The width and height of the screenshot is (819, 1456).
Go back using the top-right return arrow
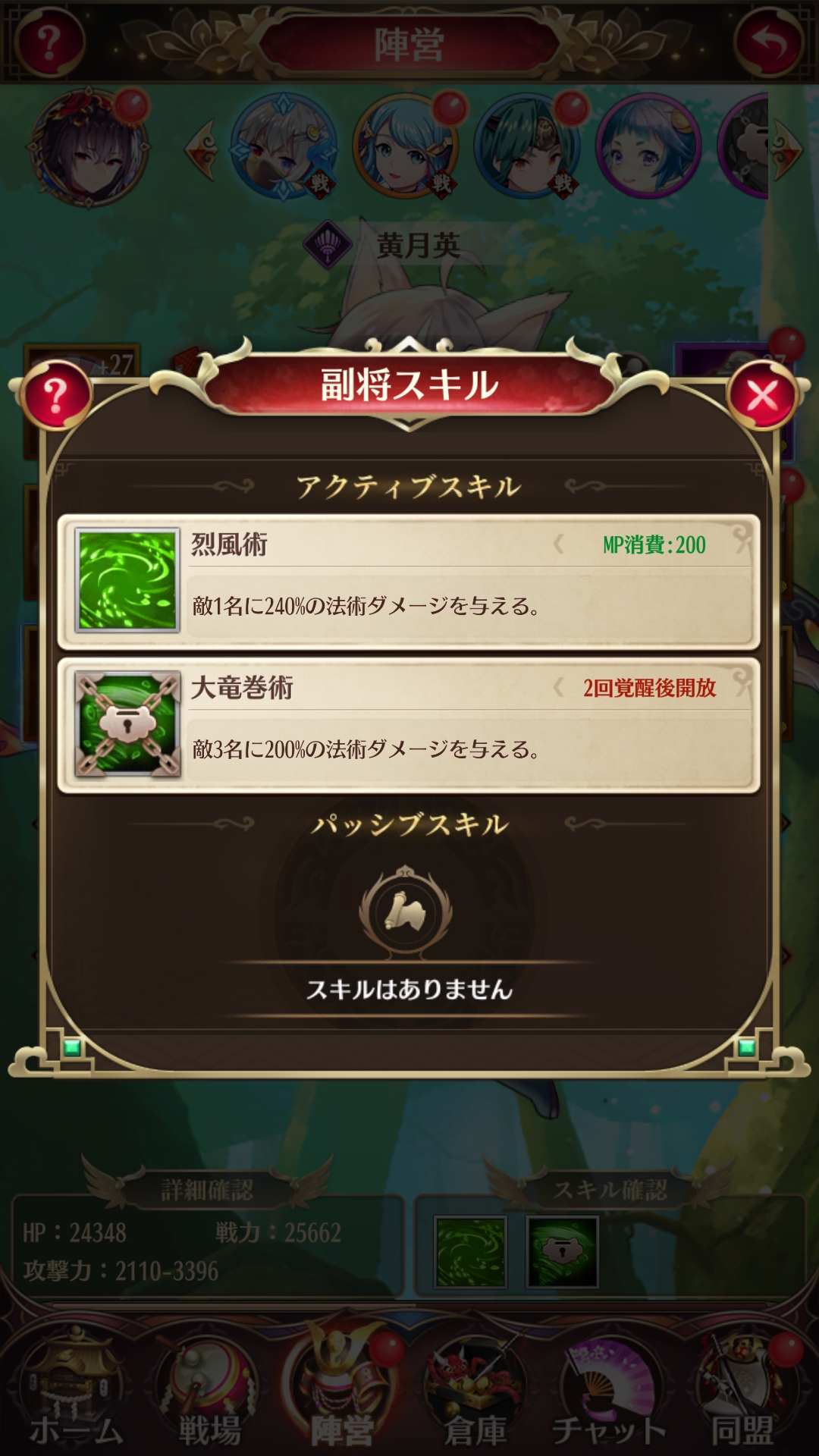coord(769,42)
